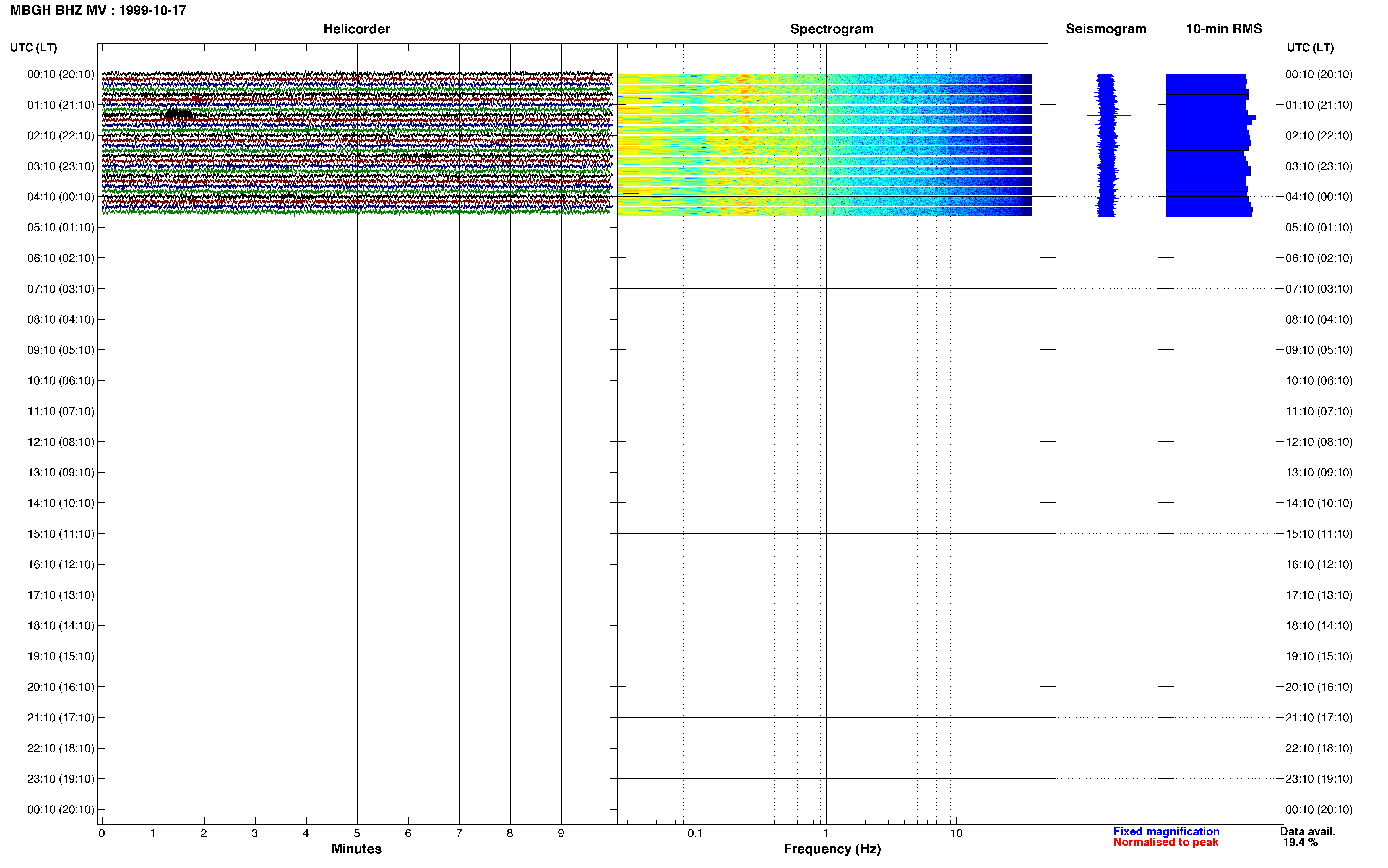Click the 01:10 (21:10) label beside the RMS panel
This screenshot has height=868, width=1388.
[x=1319, y=105]
